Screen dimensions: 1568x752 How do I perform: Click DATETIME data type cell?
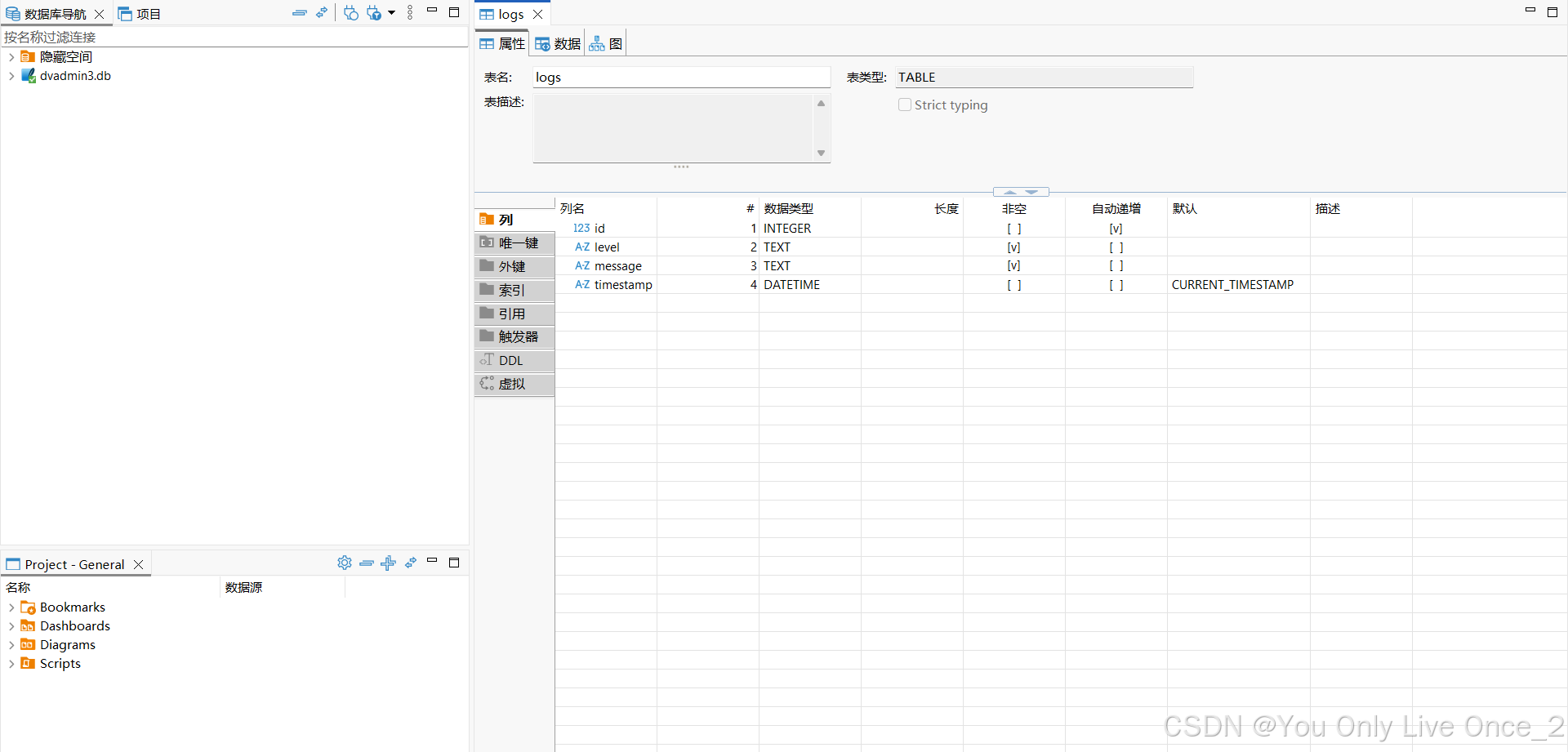809,285
